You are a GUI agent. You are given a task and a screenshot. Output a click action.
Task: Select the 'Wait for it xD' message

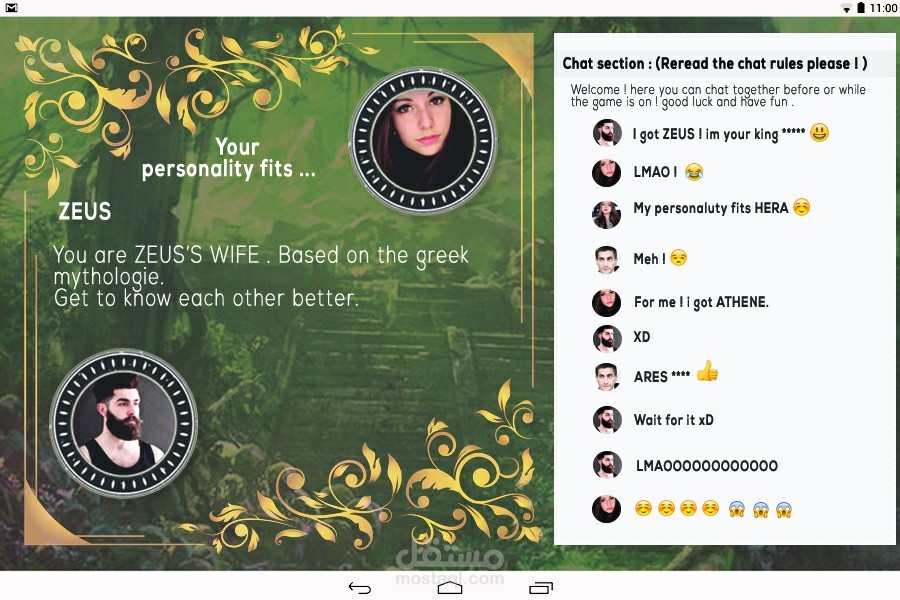click(673, 420)
